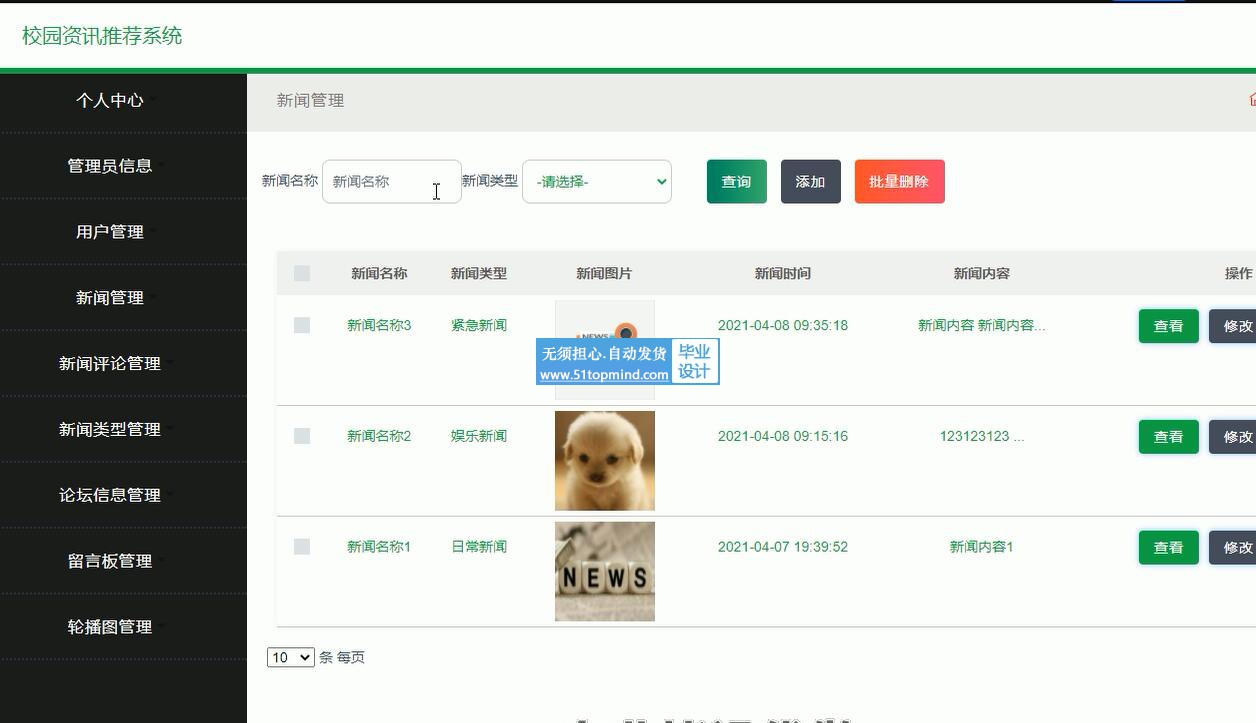This screenshot has width=1256, height=723.
Task: Click the 新闻内容 column header
Action: [x=982, y=273]
